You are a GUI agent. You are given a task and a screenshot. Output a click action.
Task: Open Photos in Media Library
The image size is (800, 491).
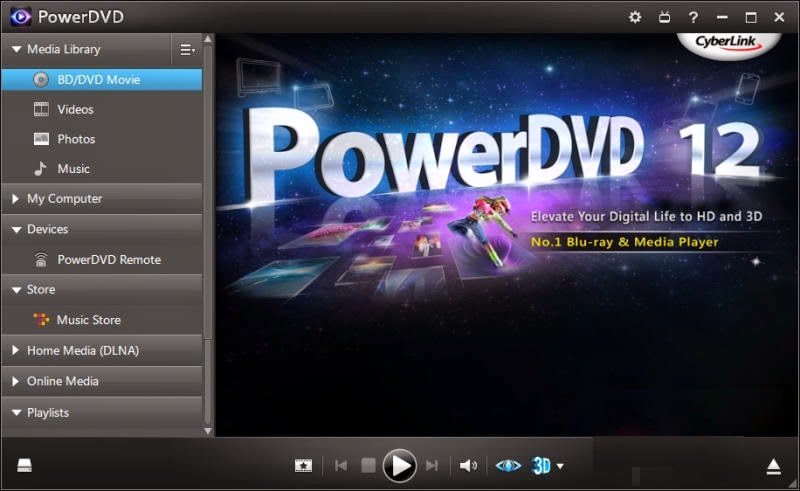point(102,139)
